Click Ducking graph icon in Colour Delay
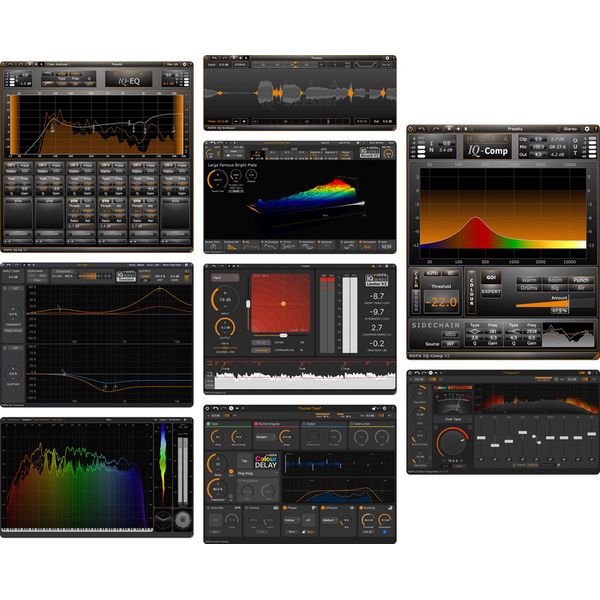The image size is (600, 600). (x=390, y=508)
